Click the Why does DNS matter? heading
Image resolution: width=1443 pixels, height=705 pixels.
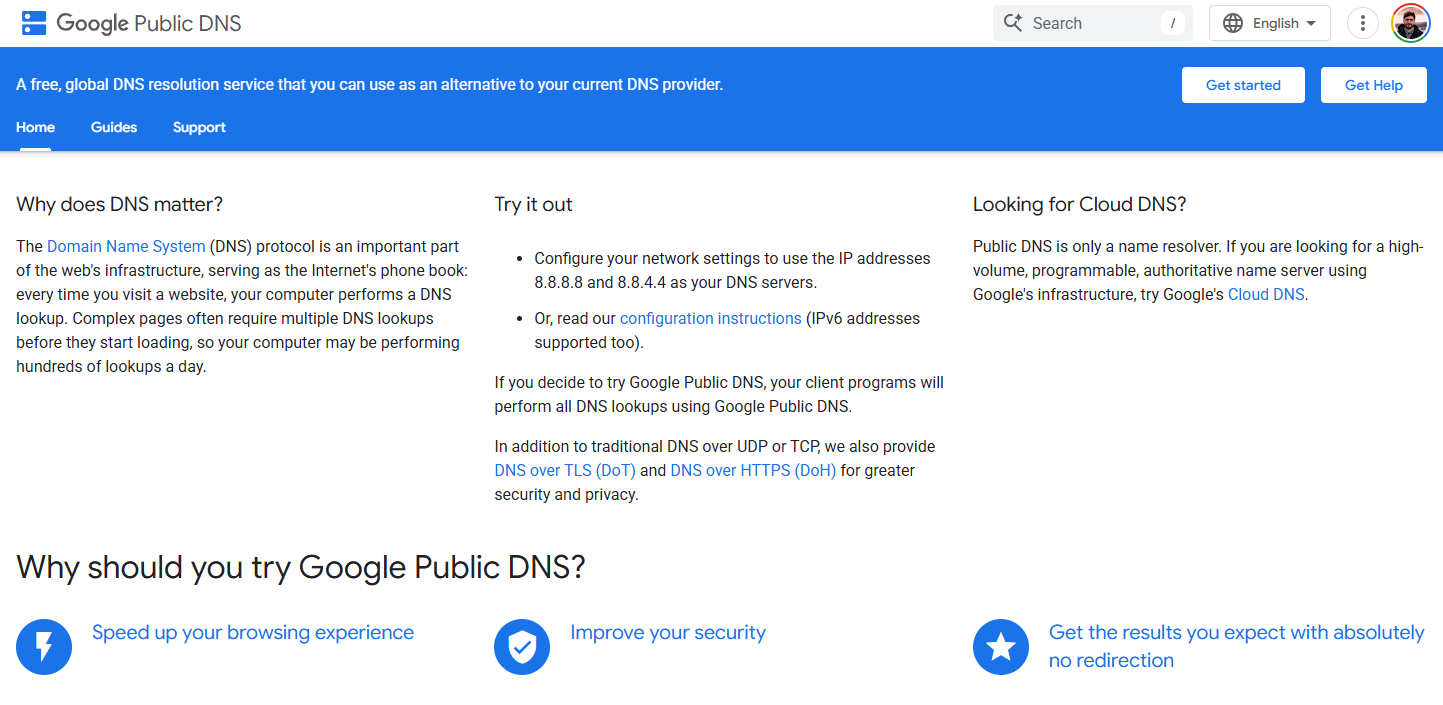(120, 204)
